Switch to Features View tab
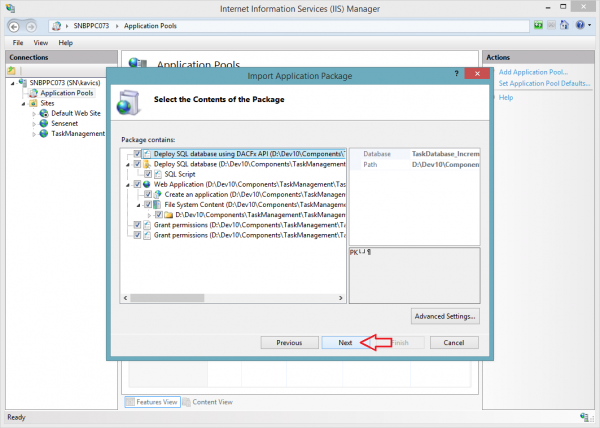600x428 pixels. pyautogui.click(x=152, y=402)
